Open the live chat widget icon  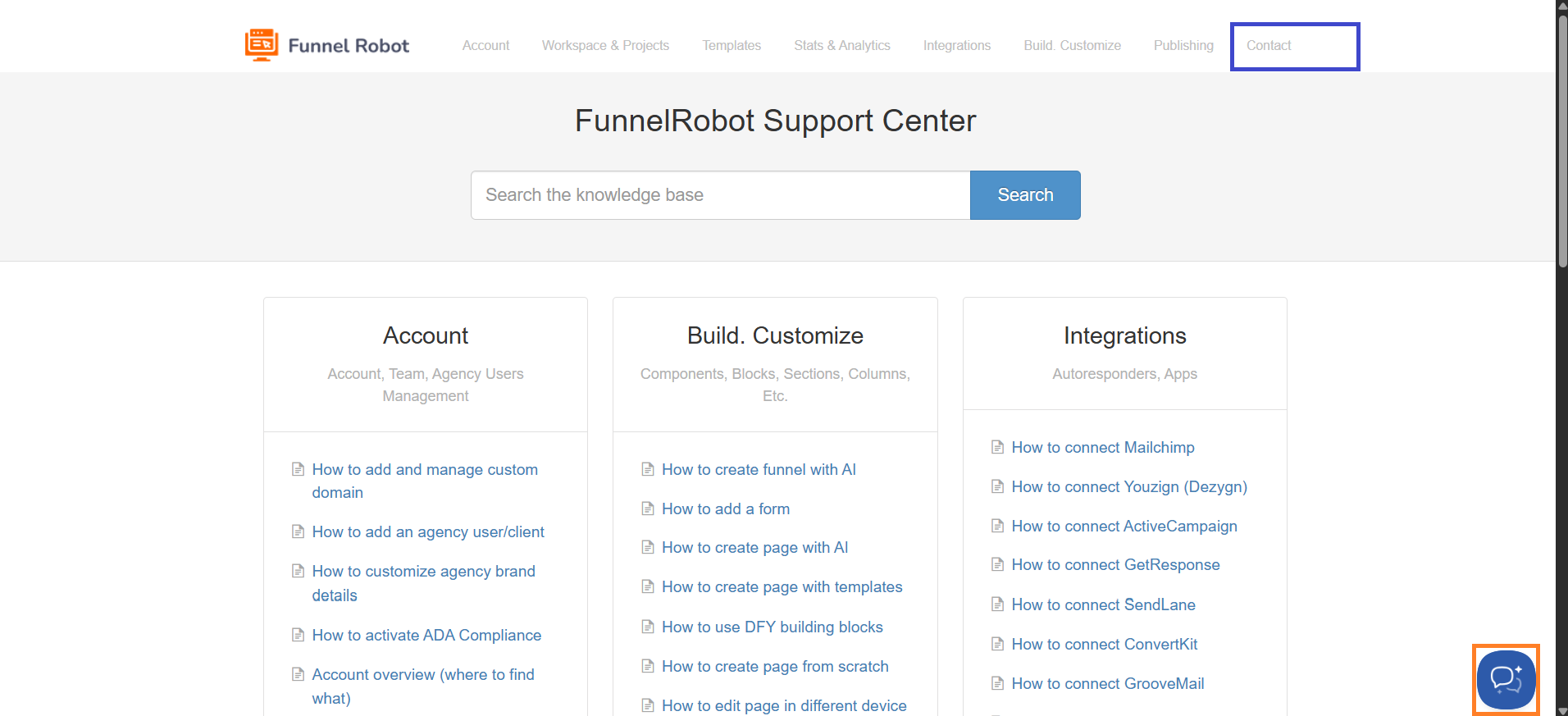click(1506, 680)
